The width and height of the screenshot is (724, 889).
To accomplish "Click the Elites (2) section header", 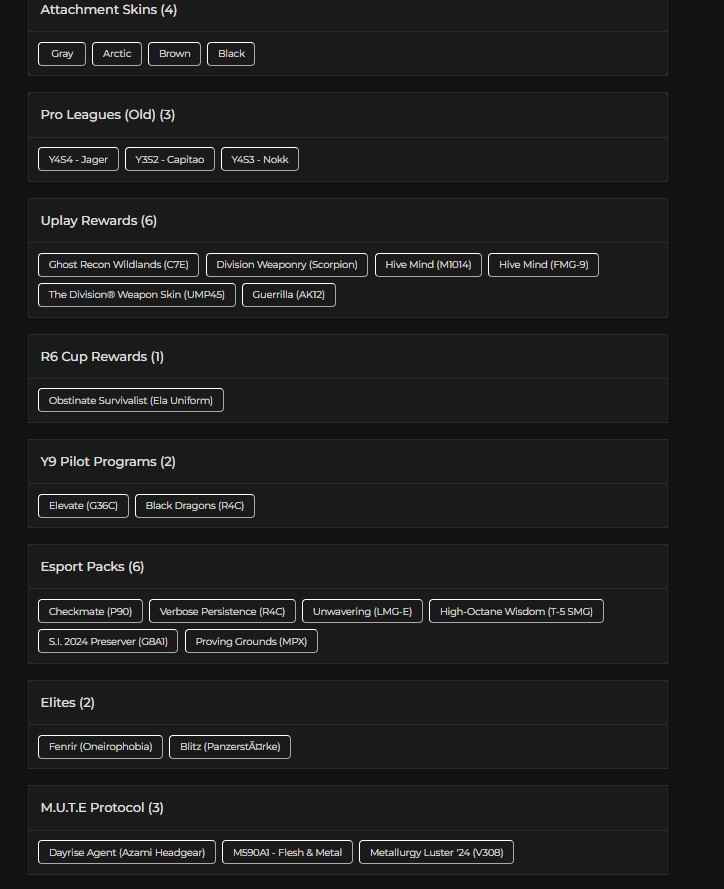I will 67,703.
